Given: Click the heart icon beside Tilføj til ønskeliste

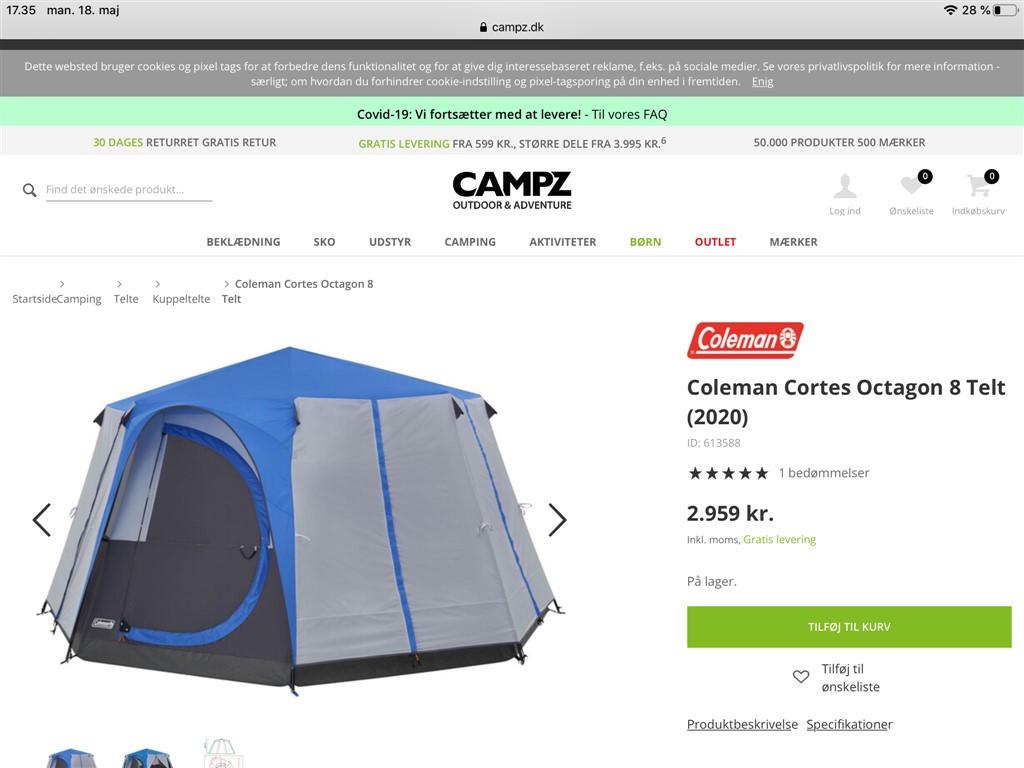Looking at the screenshot, I should [x=801, y=677].
